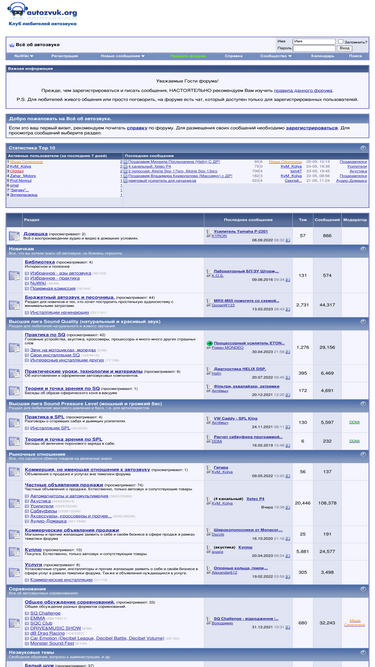Click forum status icon beside Куплю

pos(14,551)
